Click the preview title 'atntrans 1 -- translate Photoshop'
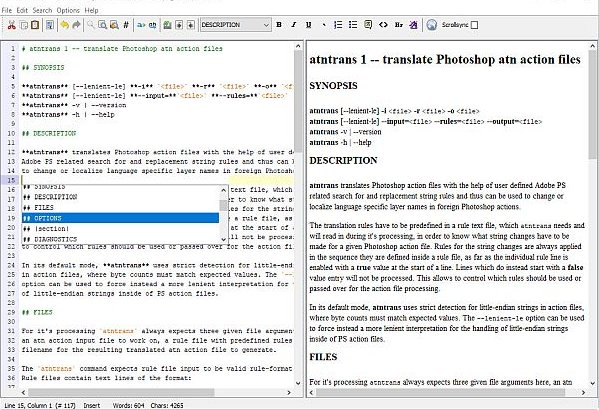 tap(445, 60)
